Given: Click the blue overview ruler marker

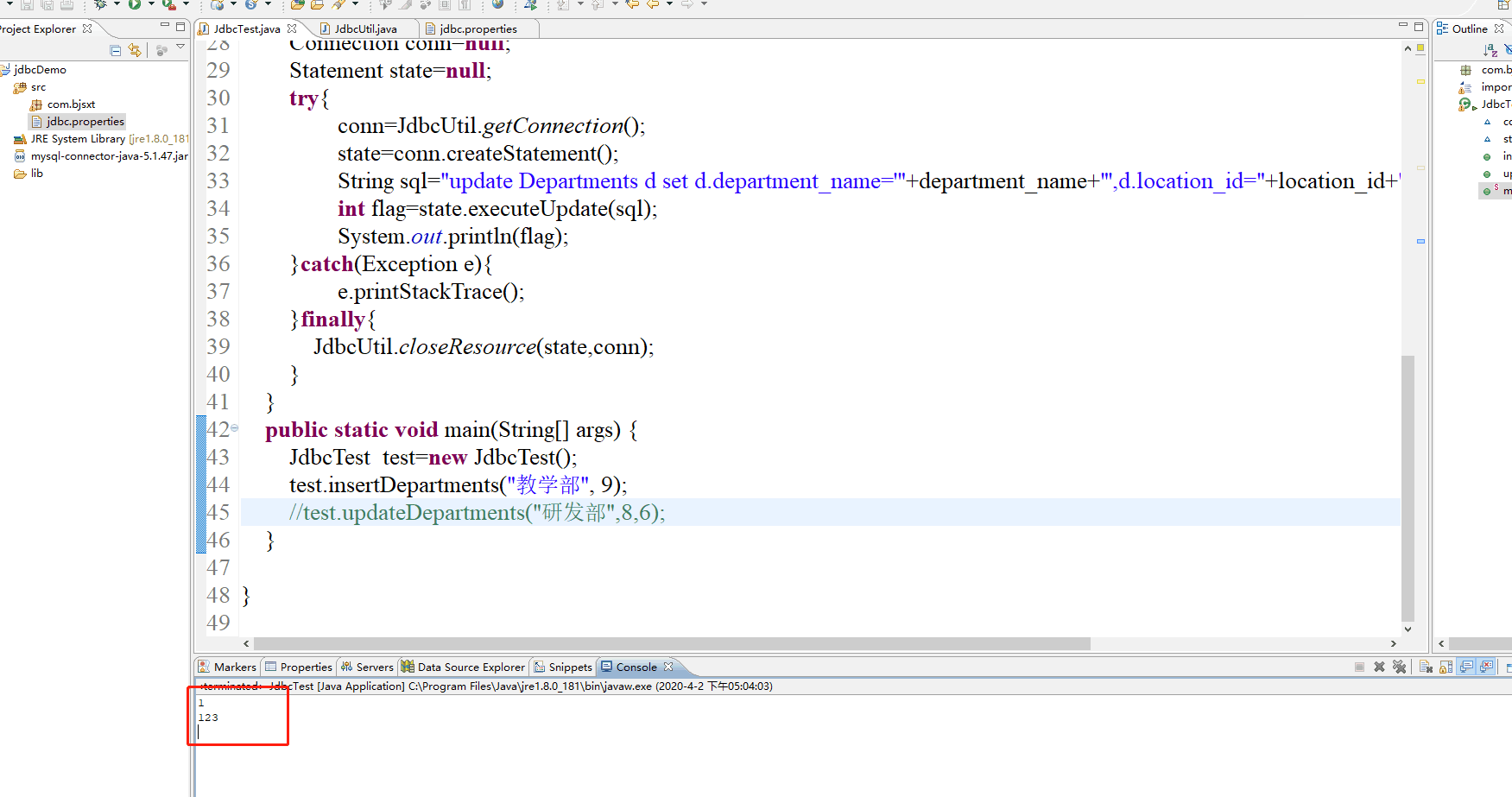Looking at the screenshot, I should coord(1420,241).
